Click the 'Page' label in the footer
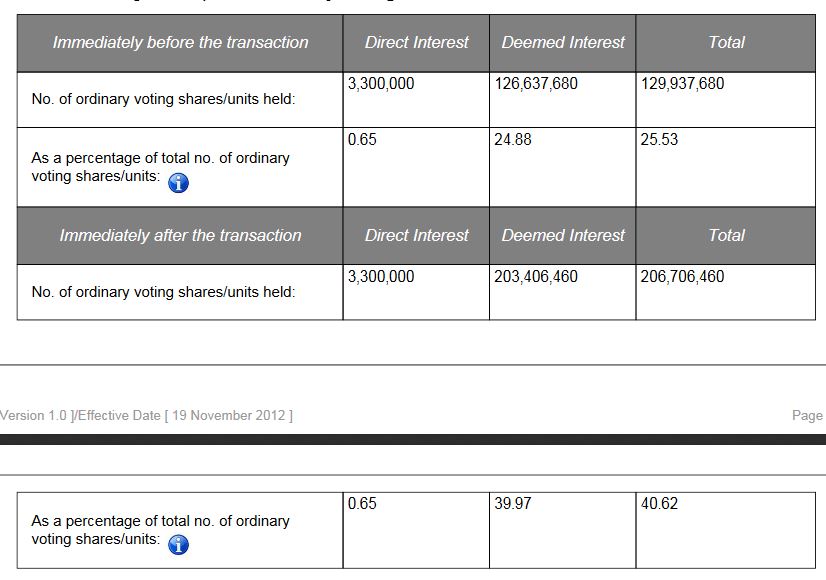The width and height of the screenshot is (826, 580). click(x=806, y=415)
